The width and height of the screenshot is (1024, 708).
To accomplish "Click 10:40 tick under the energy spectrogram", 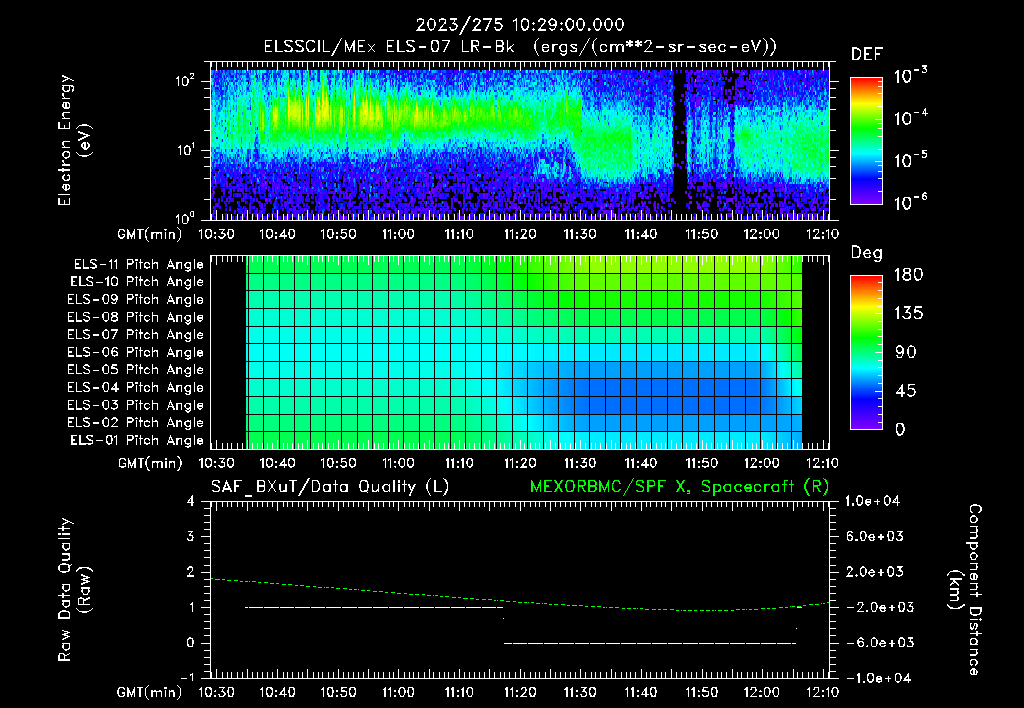I will 277,234.
